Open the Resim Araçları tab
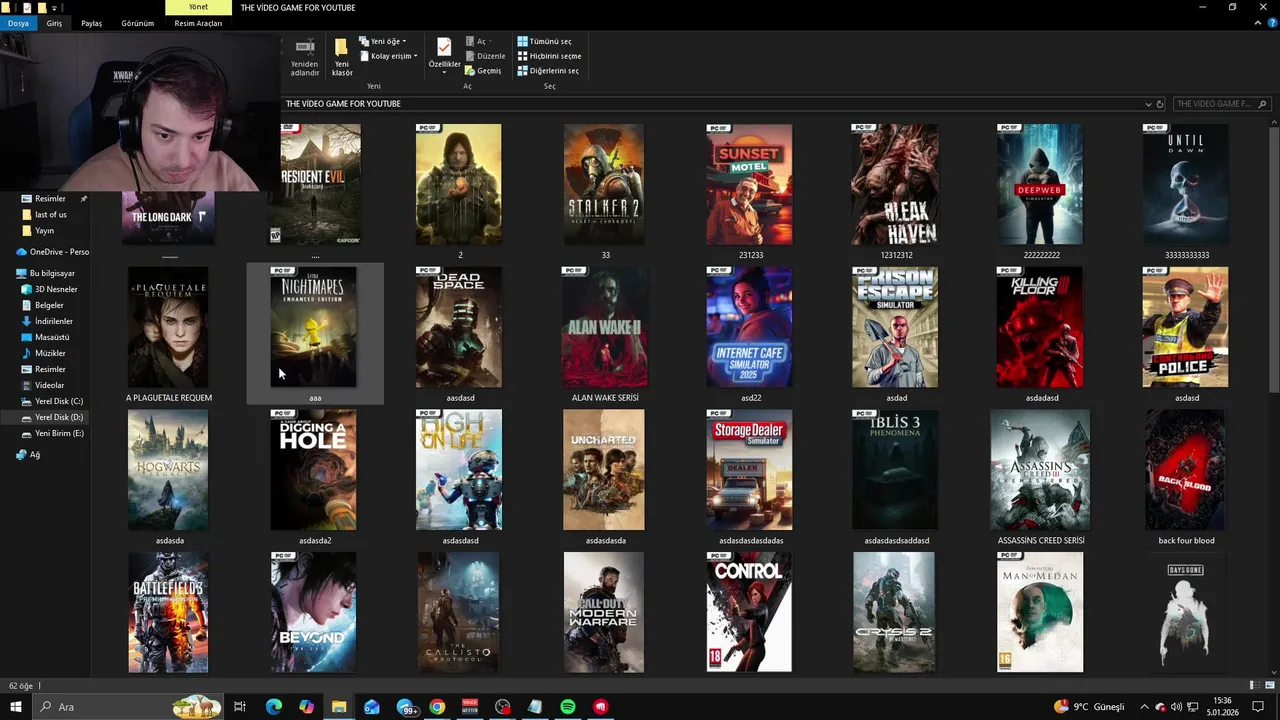 [x=198, y=23]
